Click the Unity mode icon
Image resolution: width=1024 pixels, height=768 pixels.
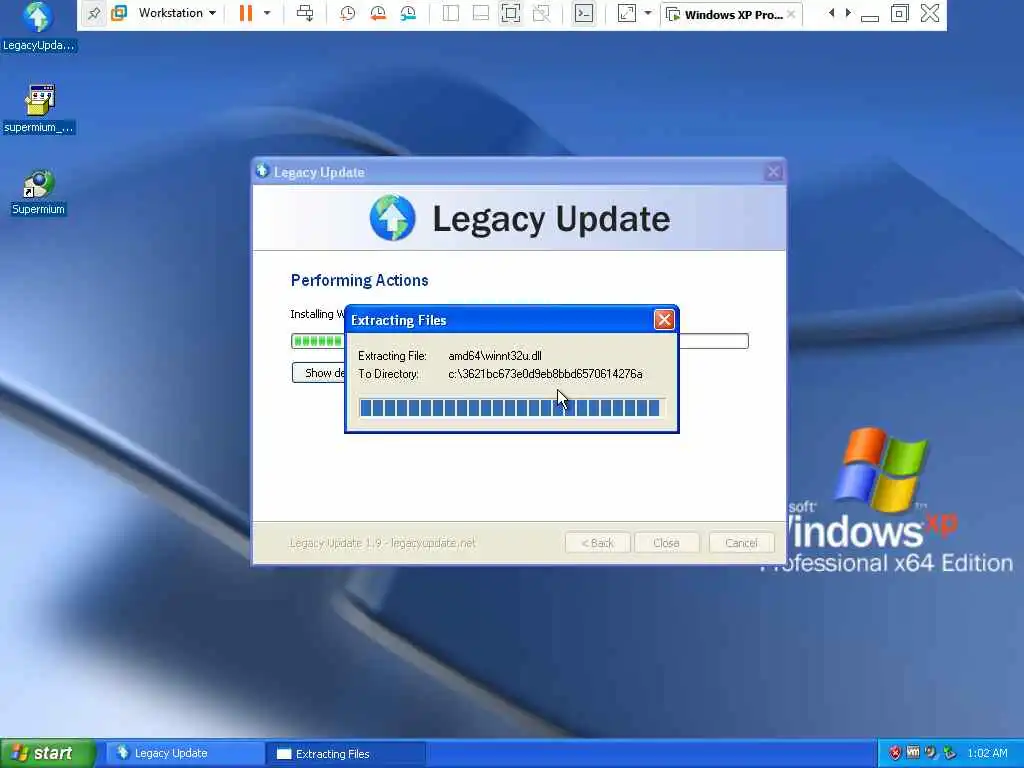[x=541, y=13]
